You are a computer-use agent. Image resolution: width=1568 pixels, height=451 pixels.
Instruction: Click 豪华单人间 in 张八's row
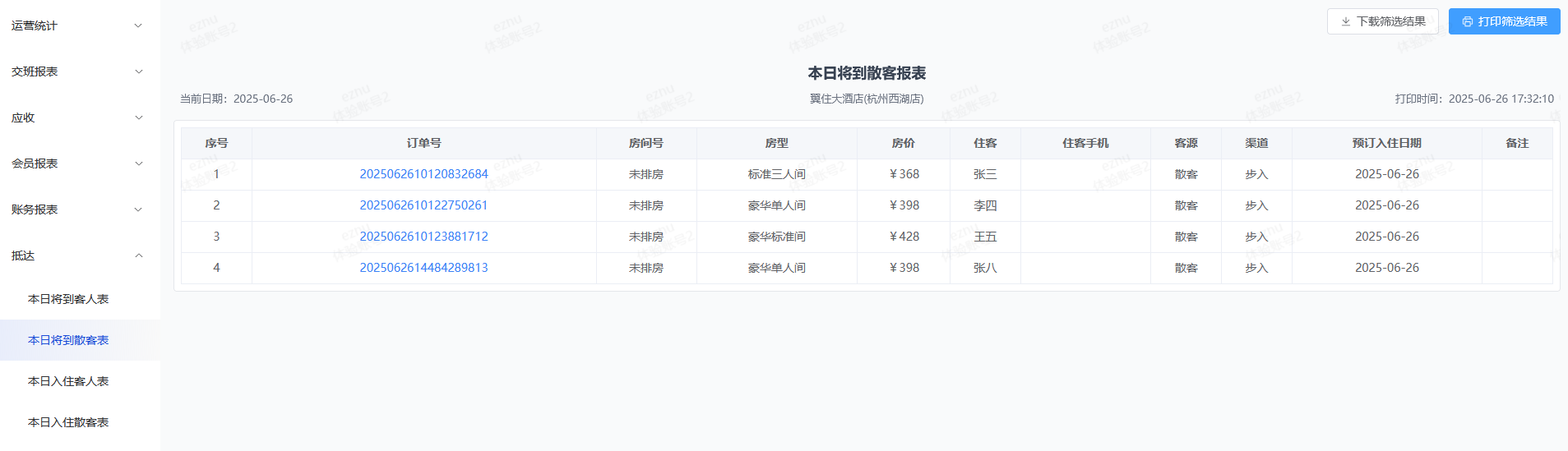[776, 268]
